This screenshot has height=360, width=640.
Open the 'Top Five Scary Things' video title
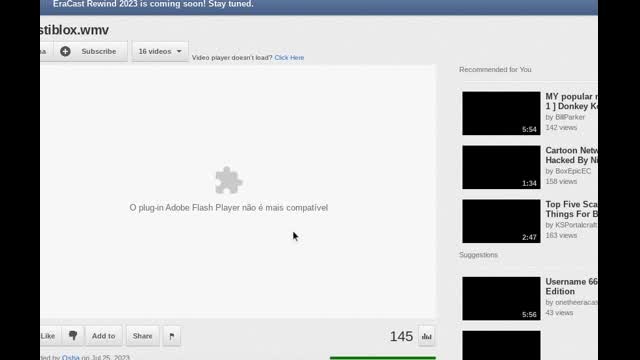pos(571,209)
